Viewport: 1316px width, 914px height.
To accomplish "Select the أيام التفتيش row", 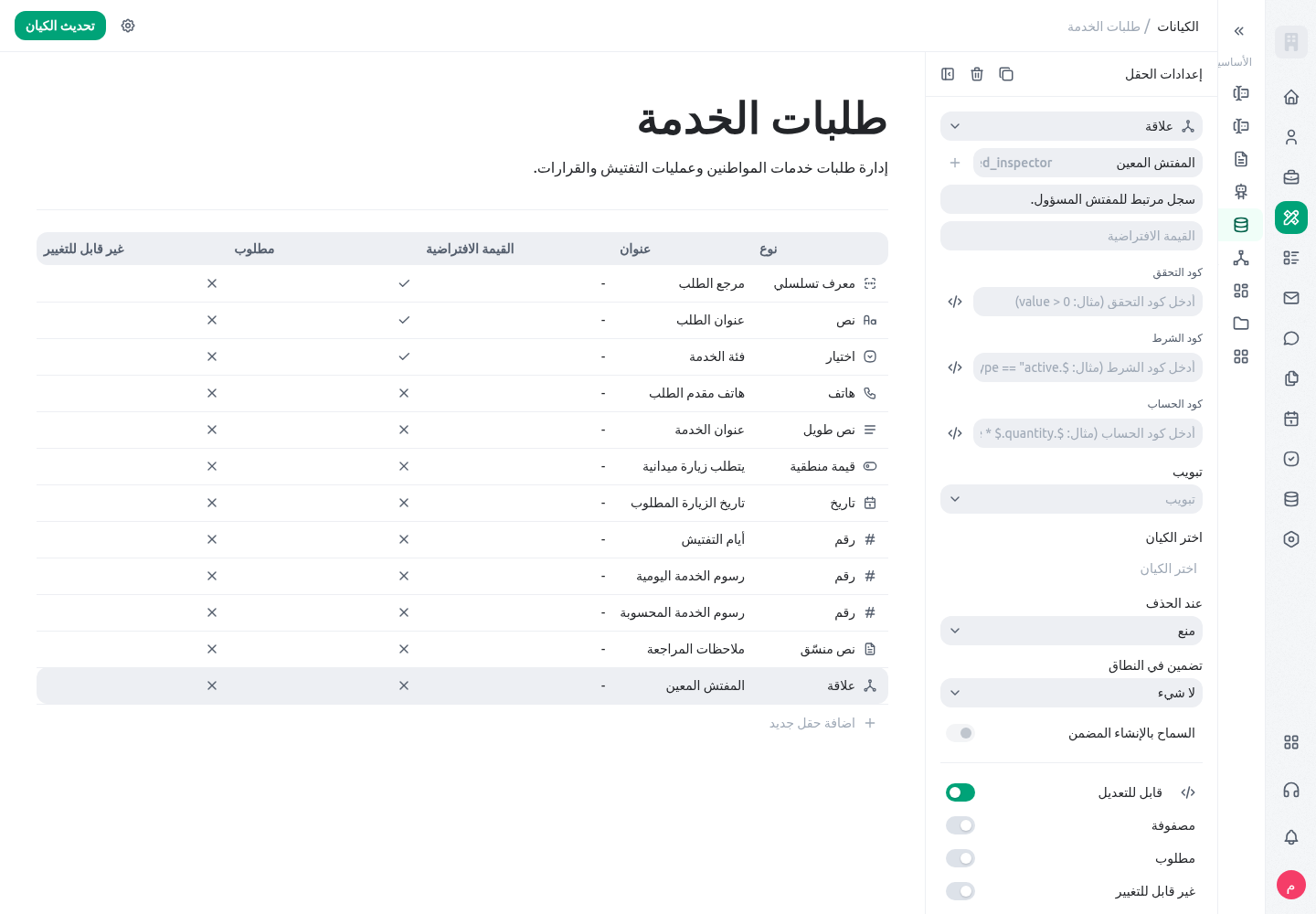I will coord(462,539).
